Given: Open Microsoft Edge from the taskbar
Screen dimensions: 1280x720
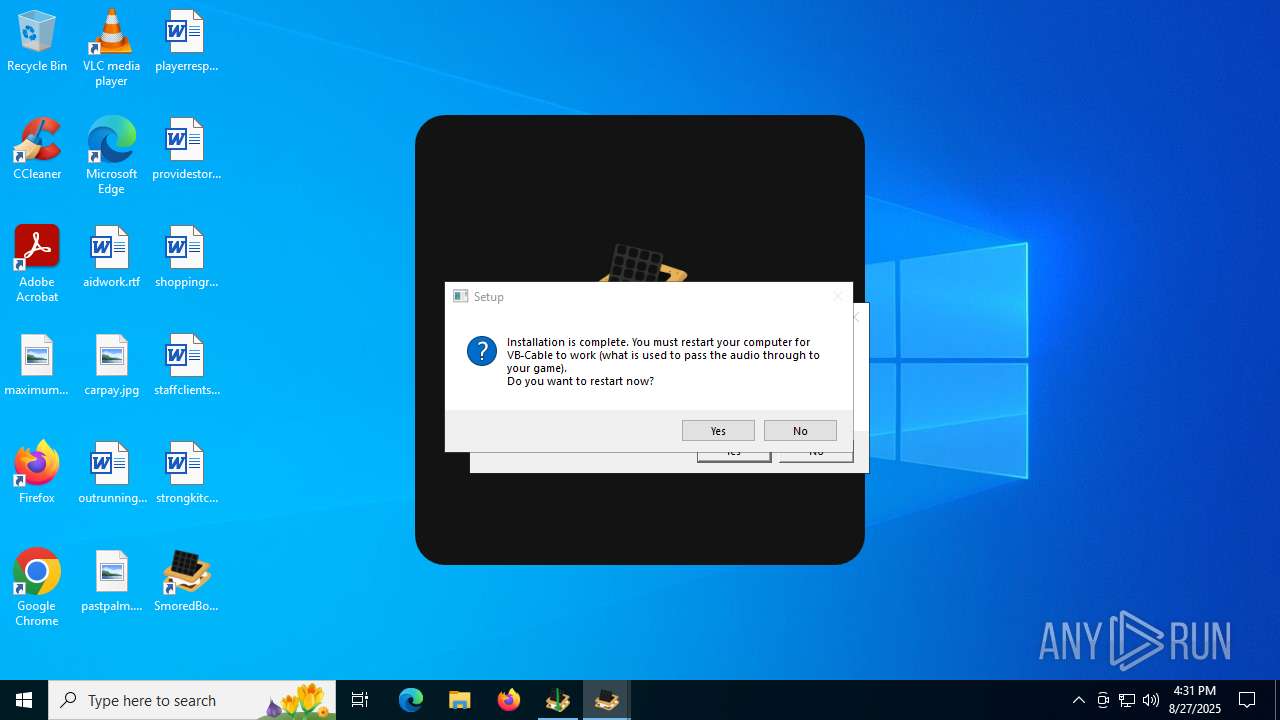Looking at the screenshot, I should pos(411,700).
